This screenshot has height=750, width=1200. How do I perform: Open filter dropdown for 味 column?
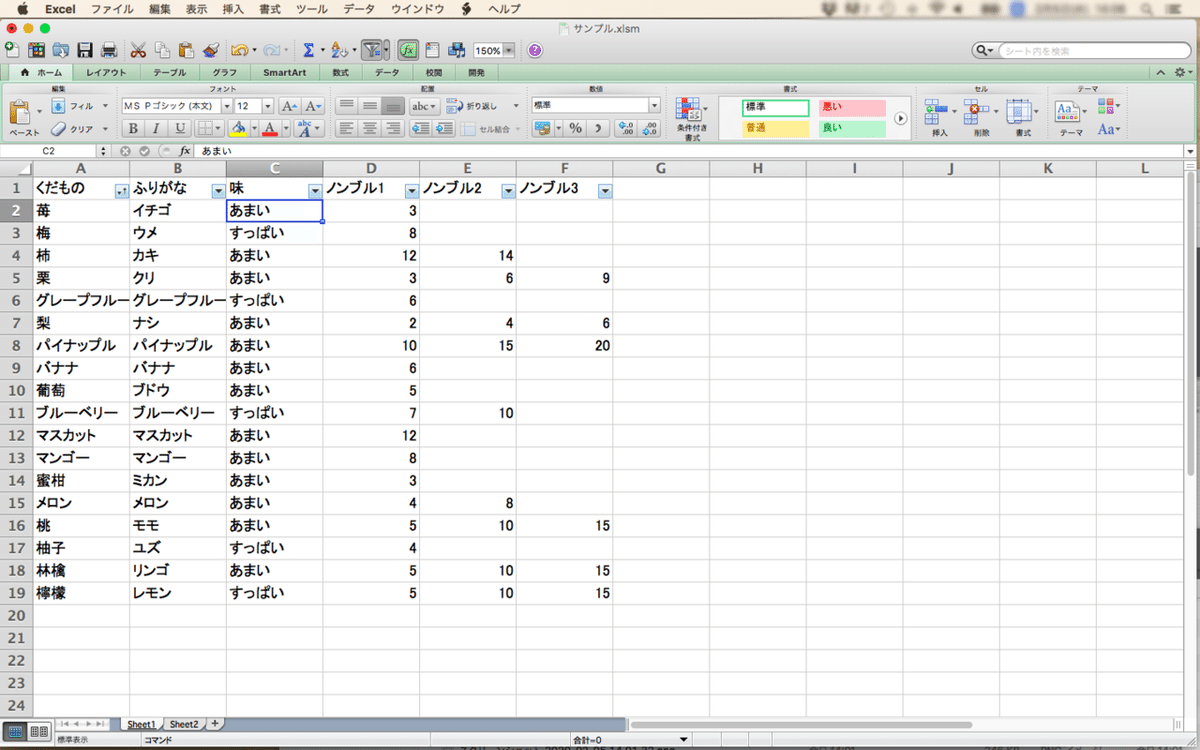pos(315,190)
